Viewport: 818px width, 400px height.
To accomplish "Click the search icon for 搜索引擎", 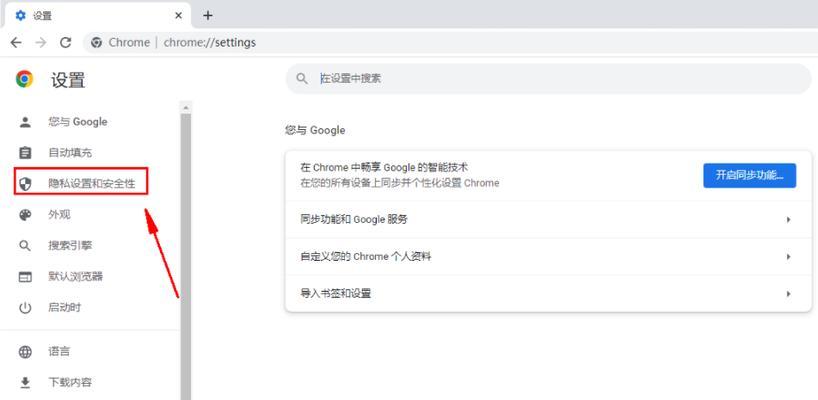I will click(25, 246).
